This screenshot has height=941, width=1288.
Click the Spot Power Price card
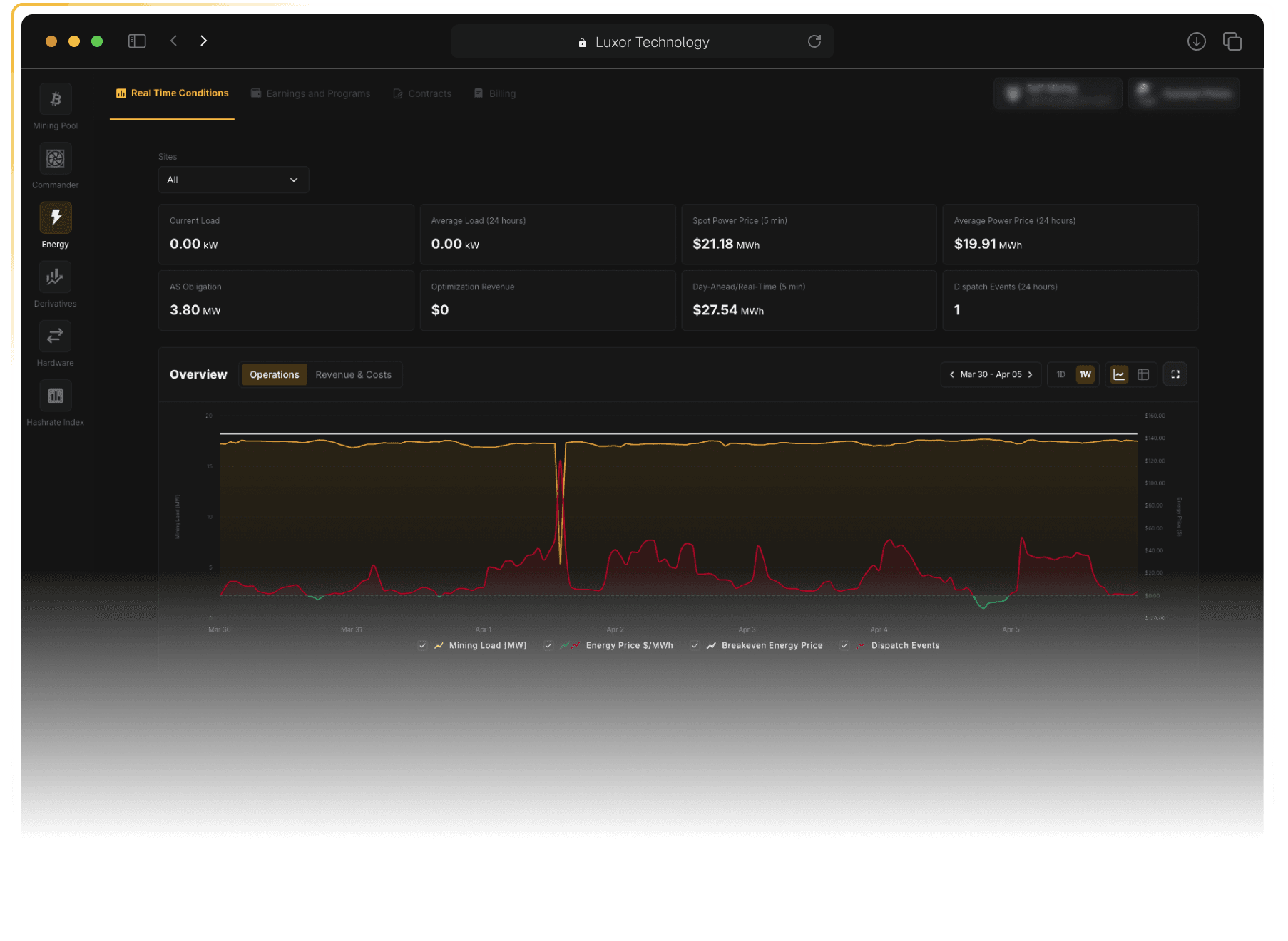809,235
